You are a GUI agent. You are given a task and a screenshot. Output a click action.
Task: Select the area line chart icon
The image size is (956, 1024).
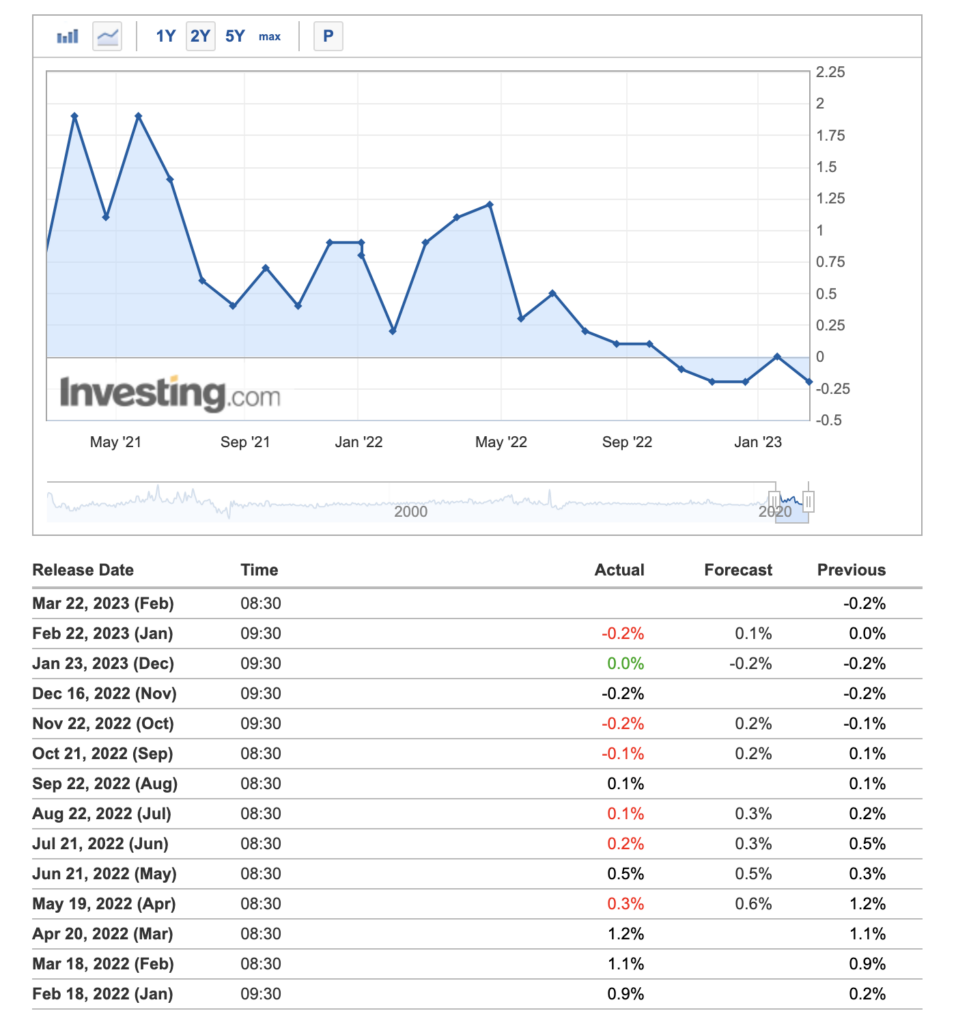click(x=107, y=37)
